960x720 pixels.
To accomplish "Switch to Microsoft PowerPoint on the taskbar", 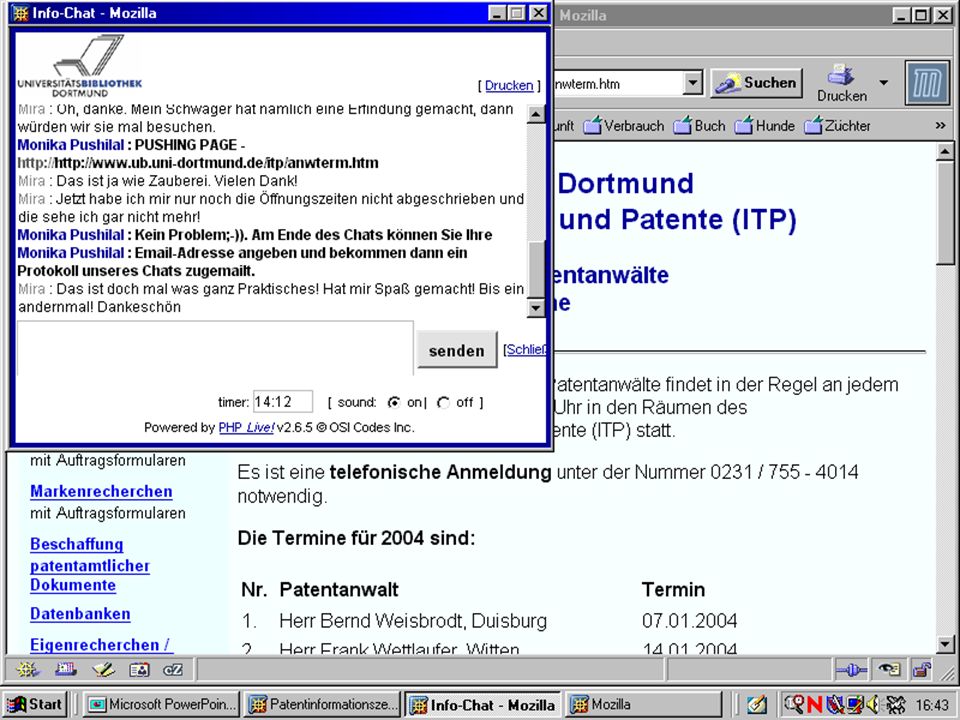I will coord(162,705).
